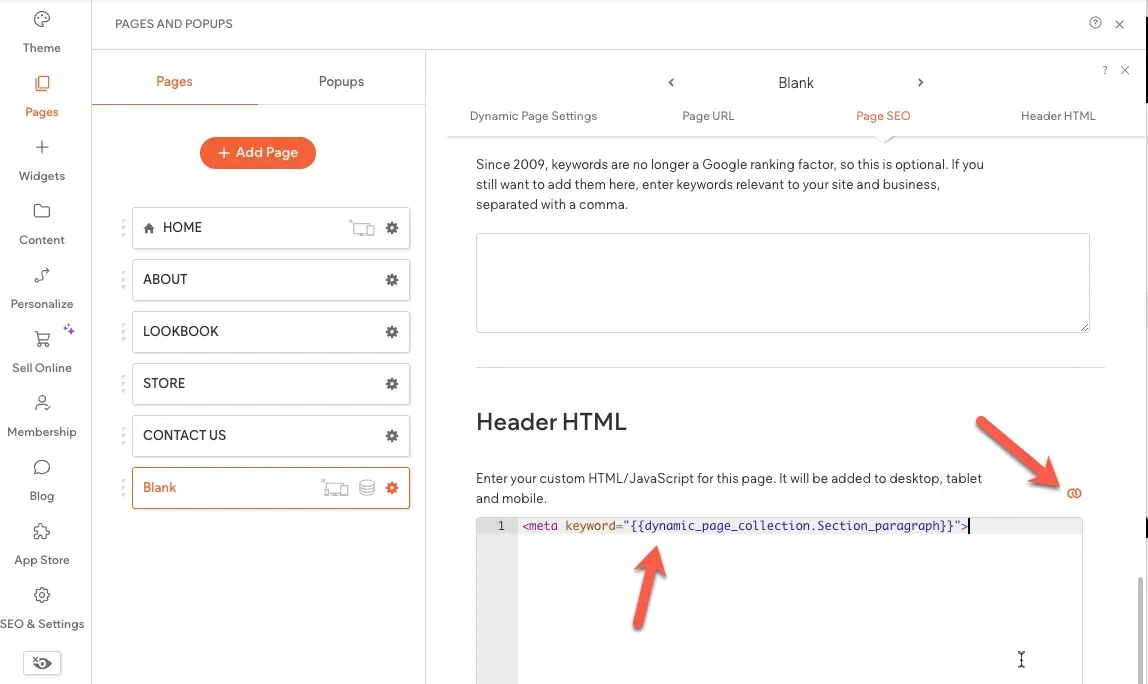1148x684 pixels.
Task: Open settings gear for Blank page
Action: pos(392,488)
